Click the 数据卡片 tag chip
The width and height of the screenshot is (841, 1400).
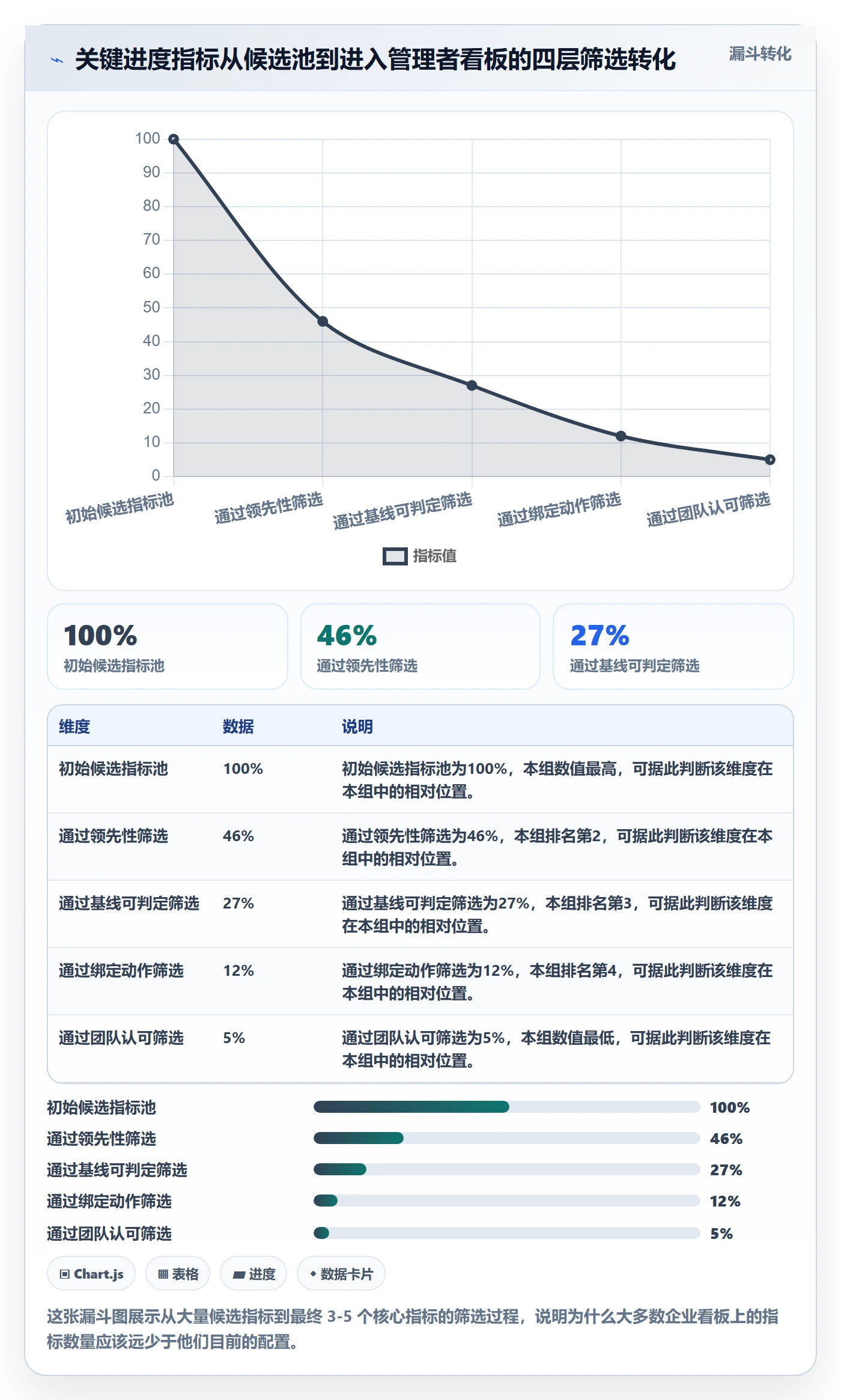coord(341,1274)
